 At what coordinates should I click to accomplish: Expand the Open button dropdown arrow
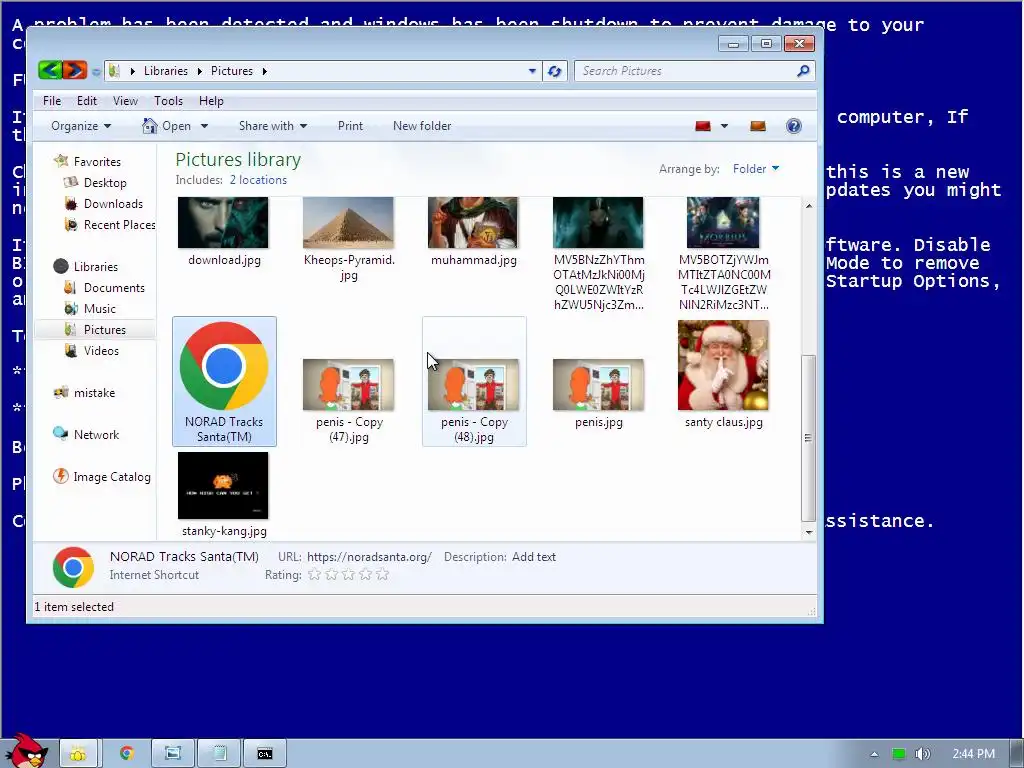[204, 126]
